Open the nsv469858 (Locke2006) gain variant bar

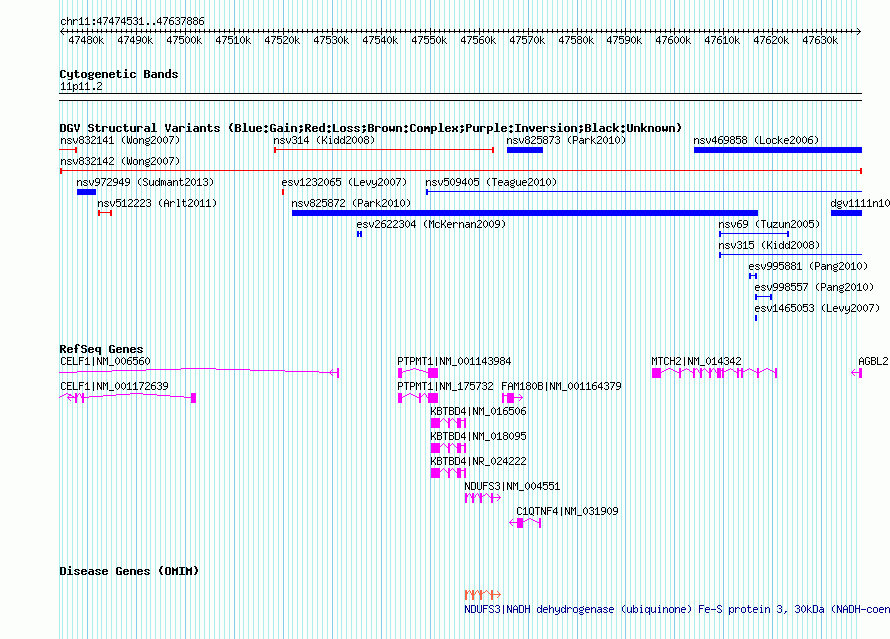point(778,150)
